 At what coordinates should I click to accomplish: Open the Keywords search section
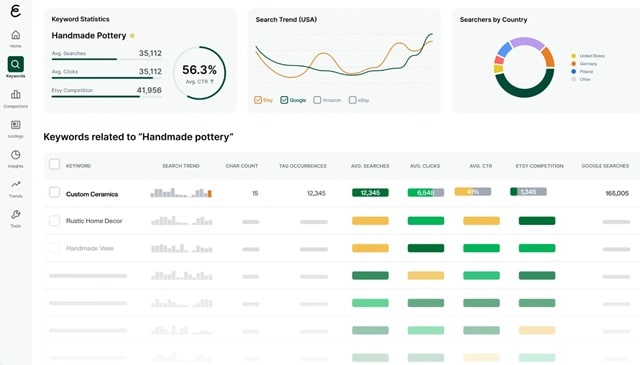(x=16, y=68)
